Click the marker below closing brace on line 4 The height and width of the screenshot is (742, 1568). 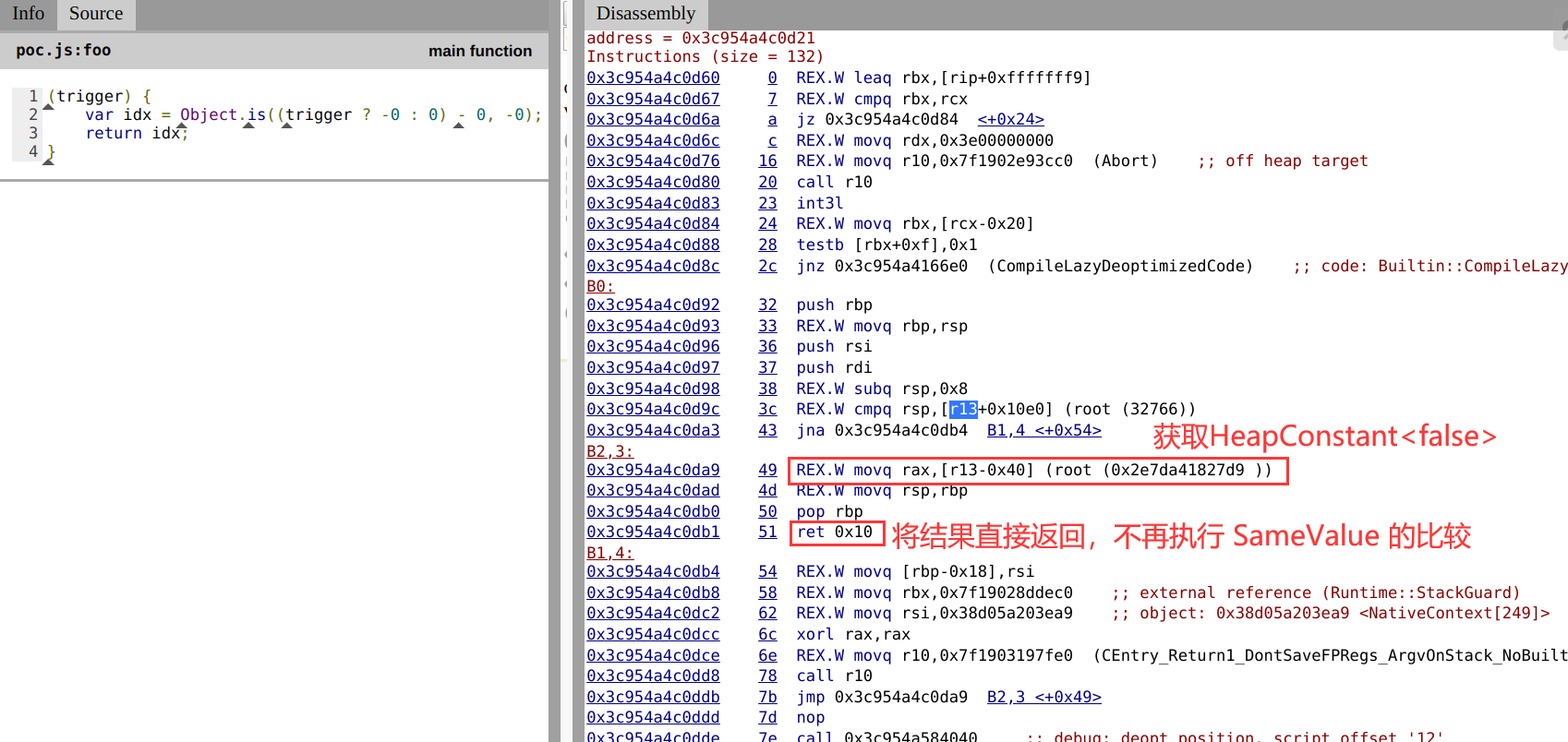[x=48, y=162]
